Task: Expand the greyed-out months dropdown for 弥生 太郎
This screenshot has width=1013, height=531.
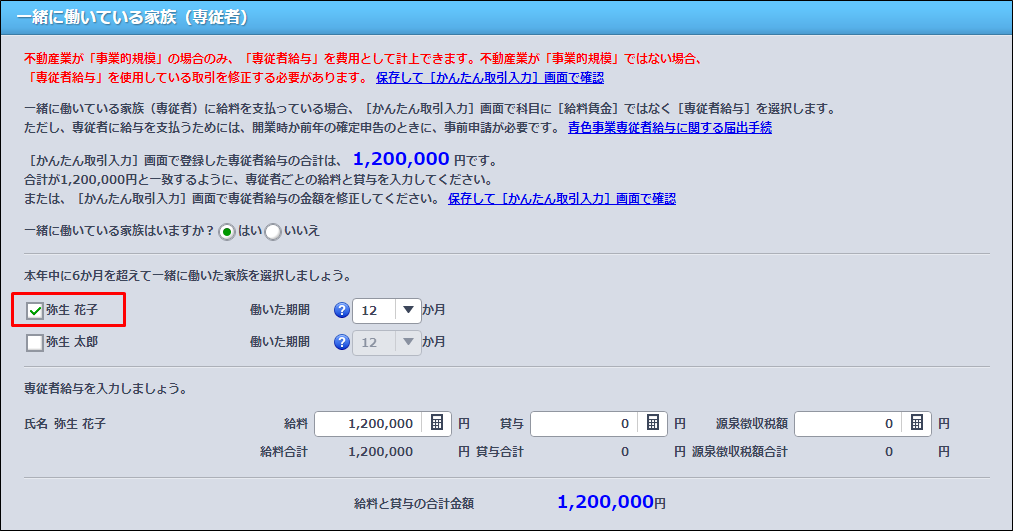Action: pos(407,342)
